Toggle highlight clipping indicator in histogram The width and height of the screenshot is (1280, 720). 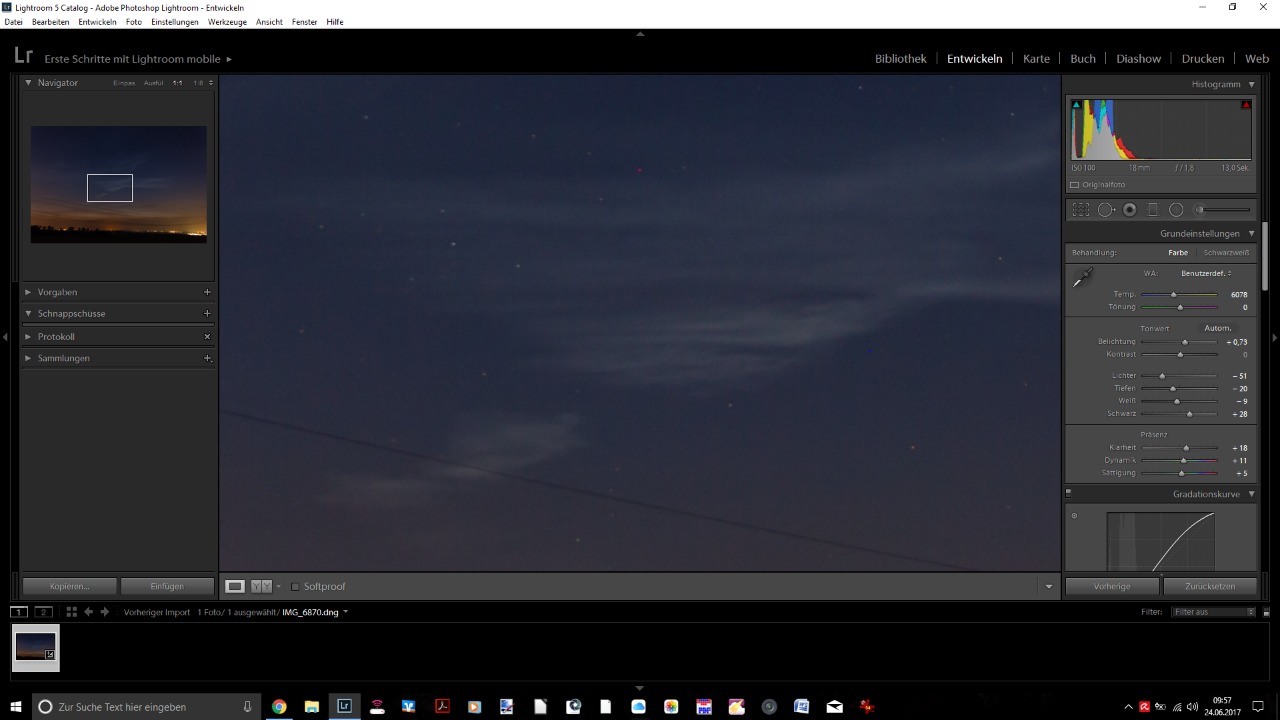[1246, 105]
